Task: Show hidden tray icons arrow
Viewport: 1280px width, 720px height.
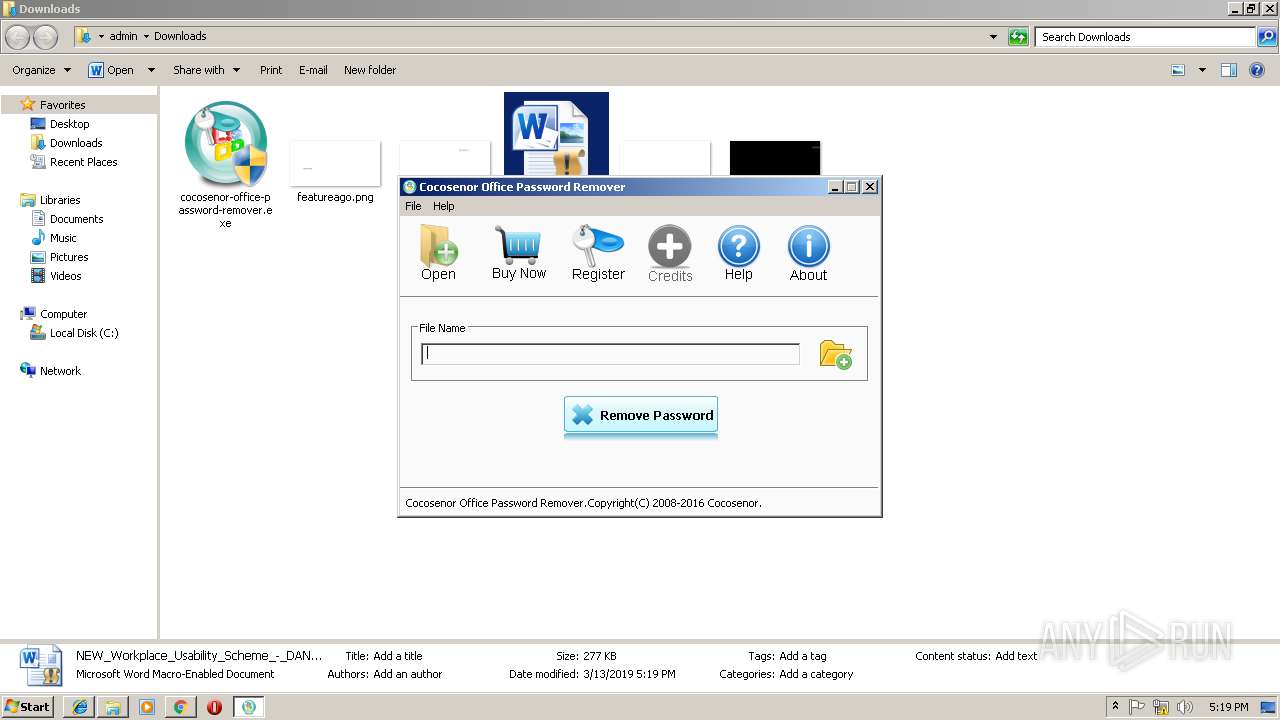Action: click(x=1116, y=707)
